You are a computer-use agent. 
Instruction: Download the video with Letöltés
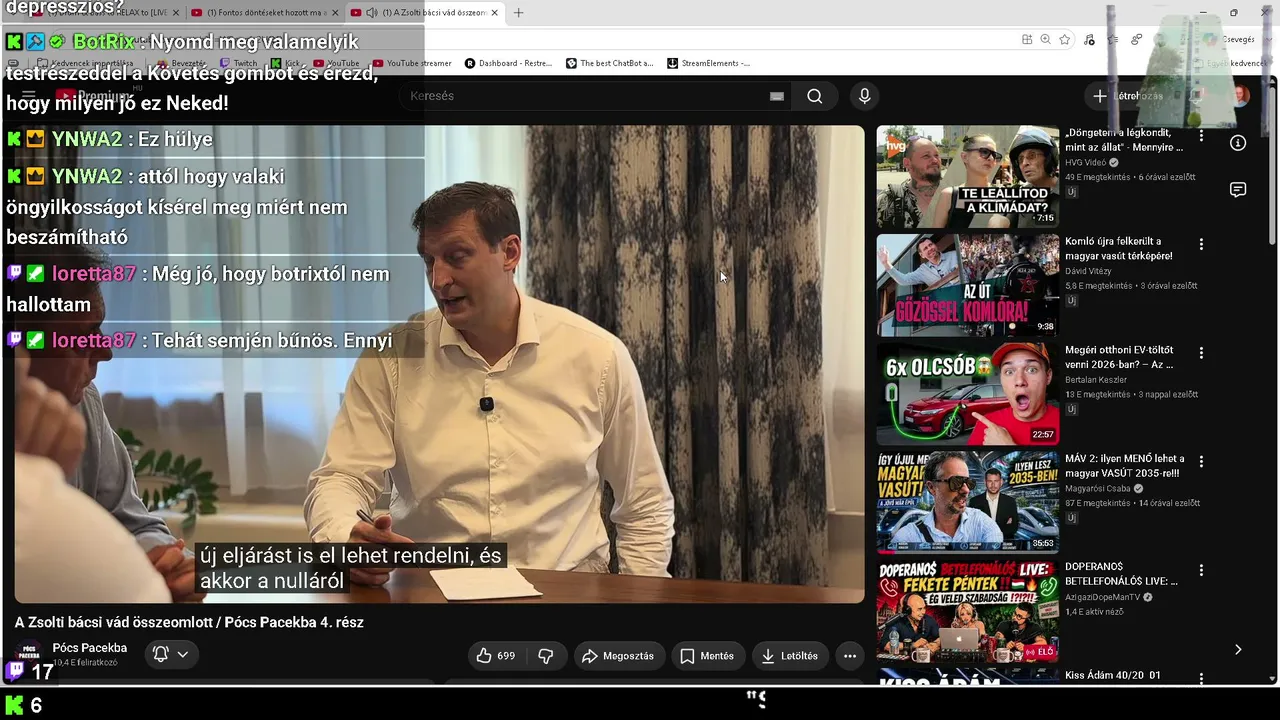790,656
